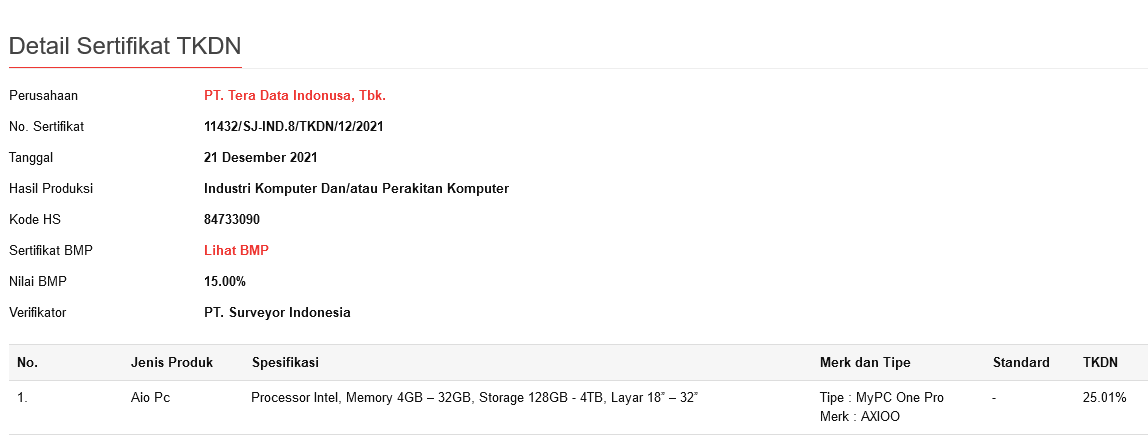Viewport: 1148px width, 445px height.
Task: Click the Jenis Produk column header
Action: click(x=171, y=362)
